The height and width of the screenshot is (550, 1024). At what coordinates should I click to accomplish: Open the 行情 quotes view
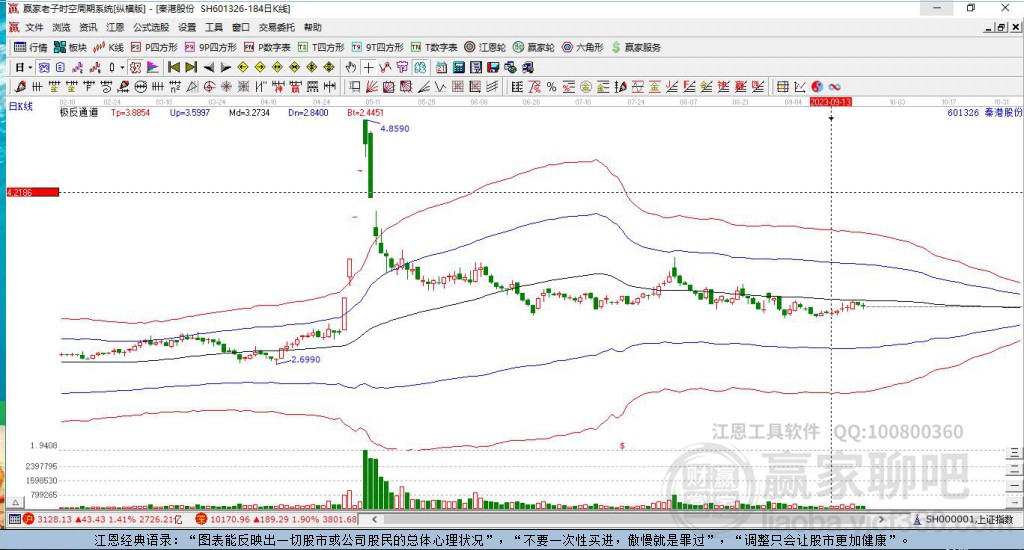pos(31,47)
